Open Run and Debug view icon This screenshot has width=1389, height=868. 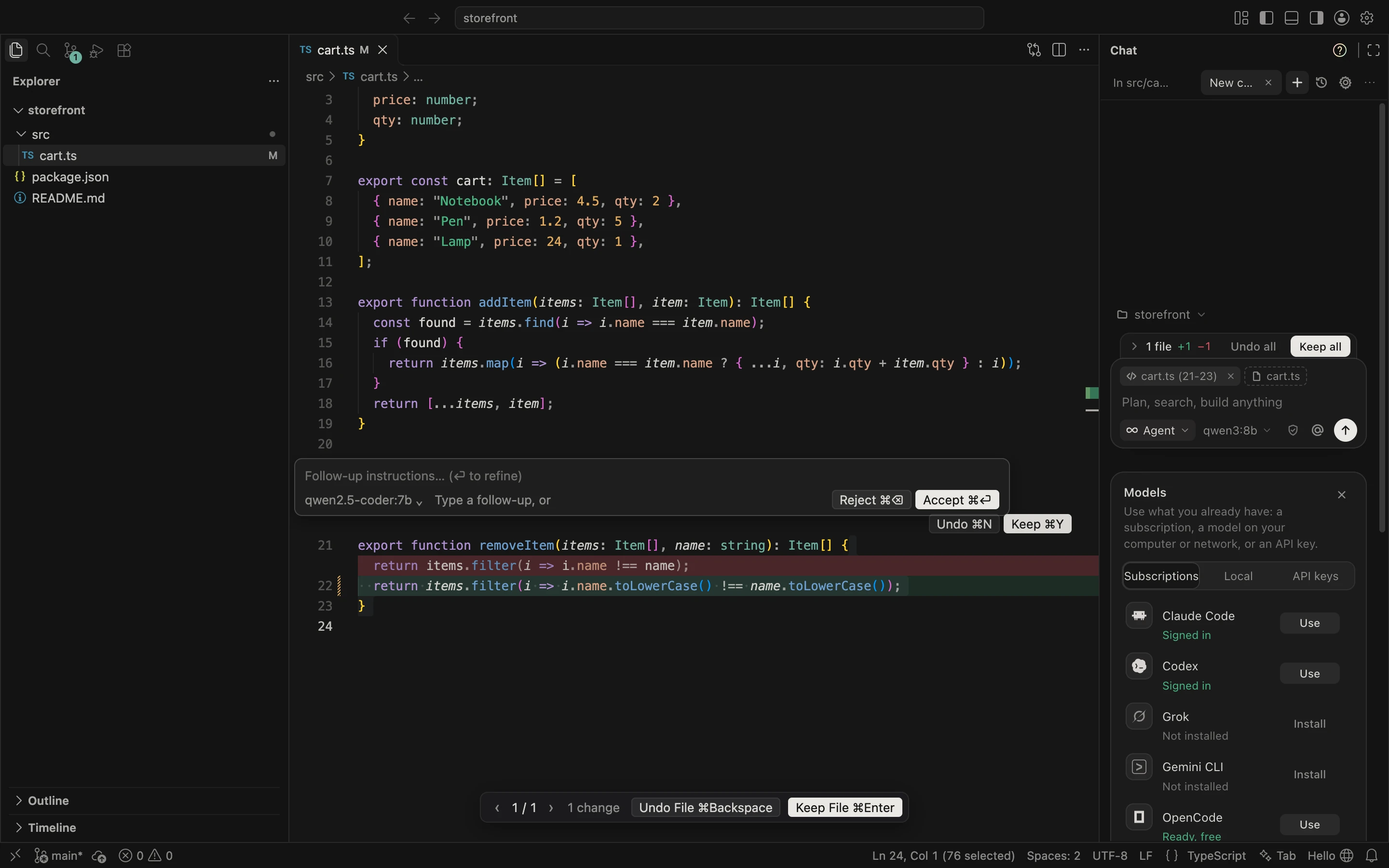coord(96,51)
